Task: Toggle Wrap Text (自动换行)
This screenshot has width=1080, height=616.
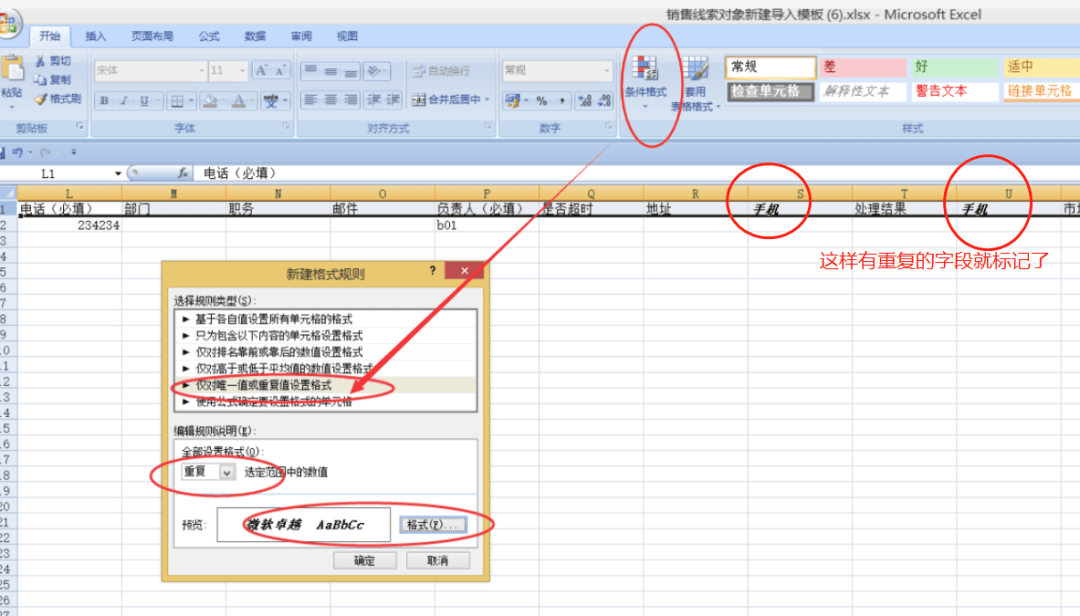Action: pos(442,70)
